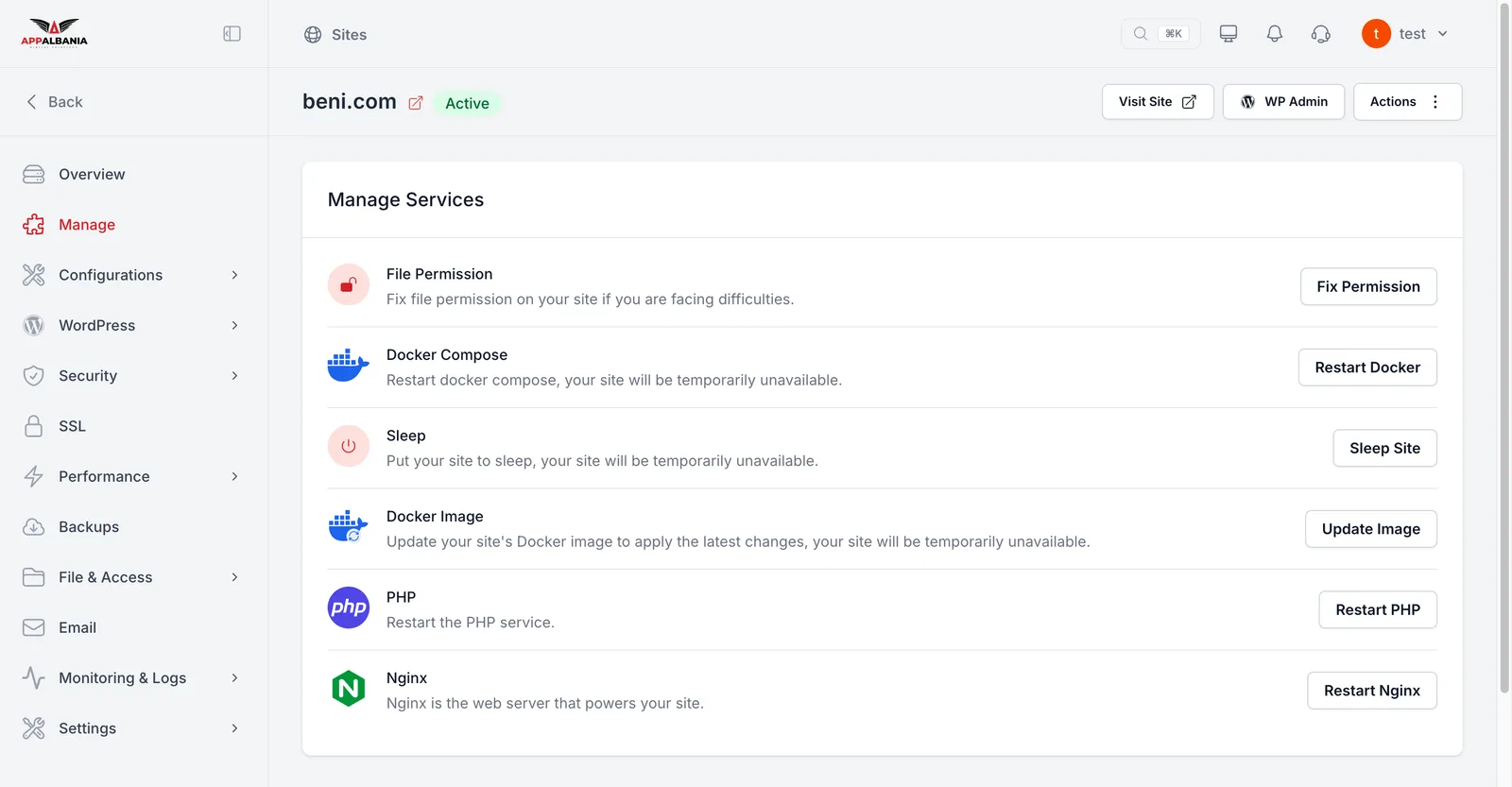Click the File Permission unlock icon
The width and height of the screenshot is (1512, 787).
[x=349, y=284]
